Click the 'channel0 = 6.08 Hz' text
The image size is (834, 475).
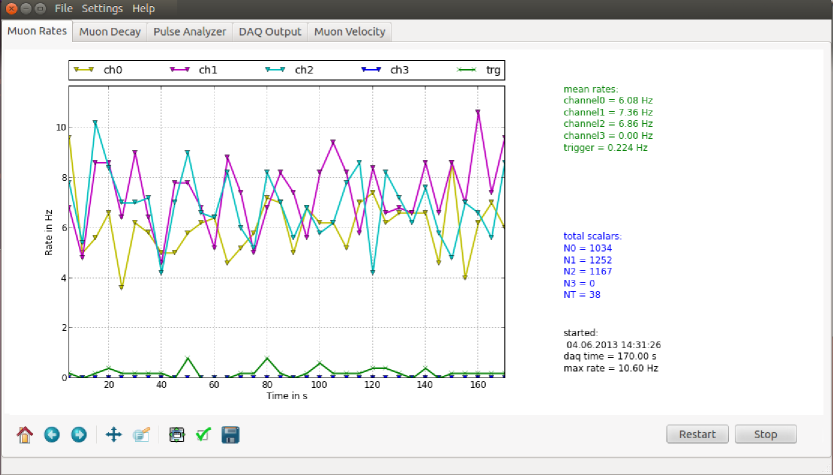tap(608, 101)
